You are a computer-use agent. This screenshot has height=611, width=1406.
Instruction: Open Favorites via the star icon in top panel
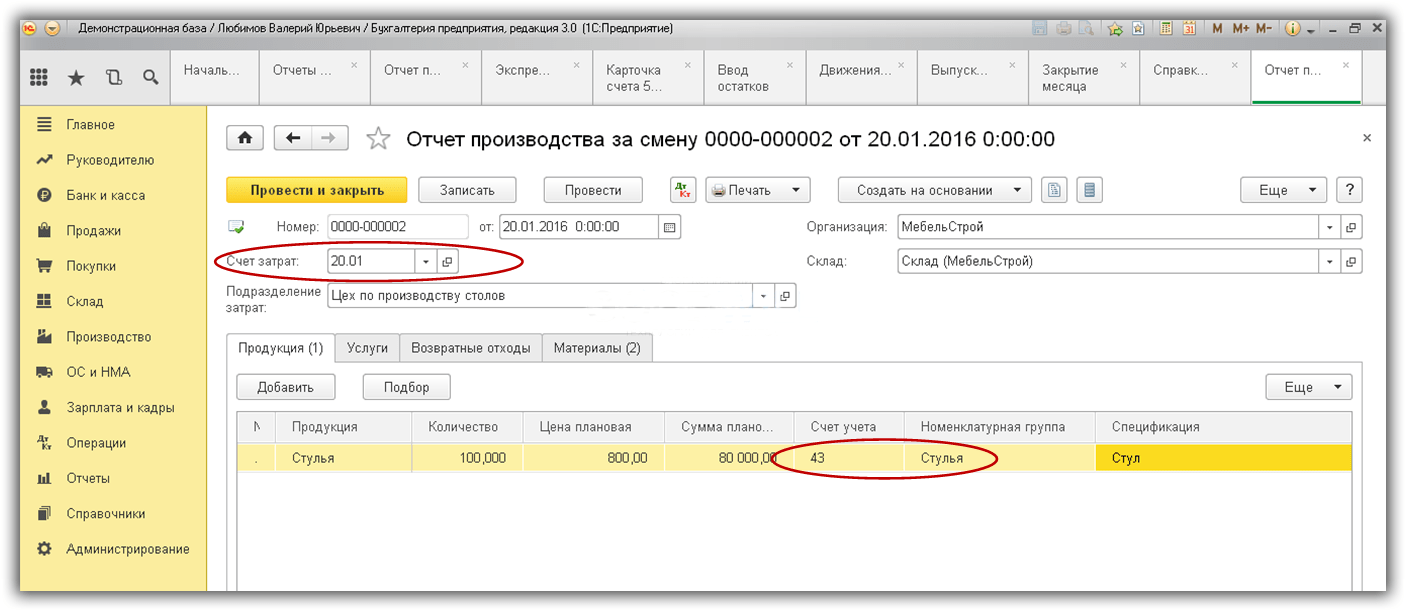pyautogui.click(x=76, y=77)
